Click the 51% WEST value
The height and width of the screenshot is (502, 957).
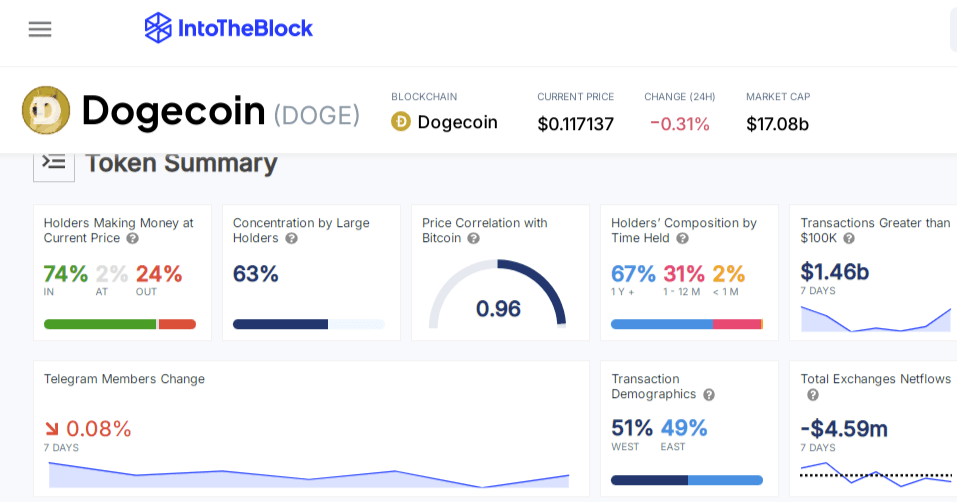(x=632, y=428)
